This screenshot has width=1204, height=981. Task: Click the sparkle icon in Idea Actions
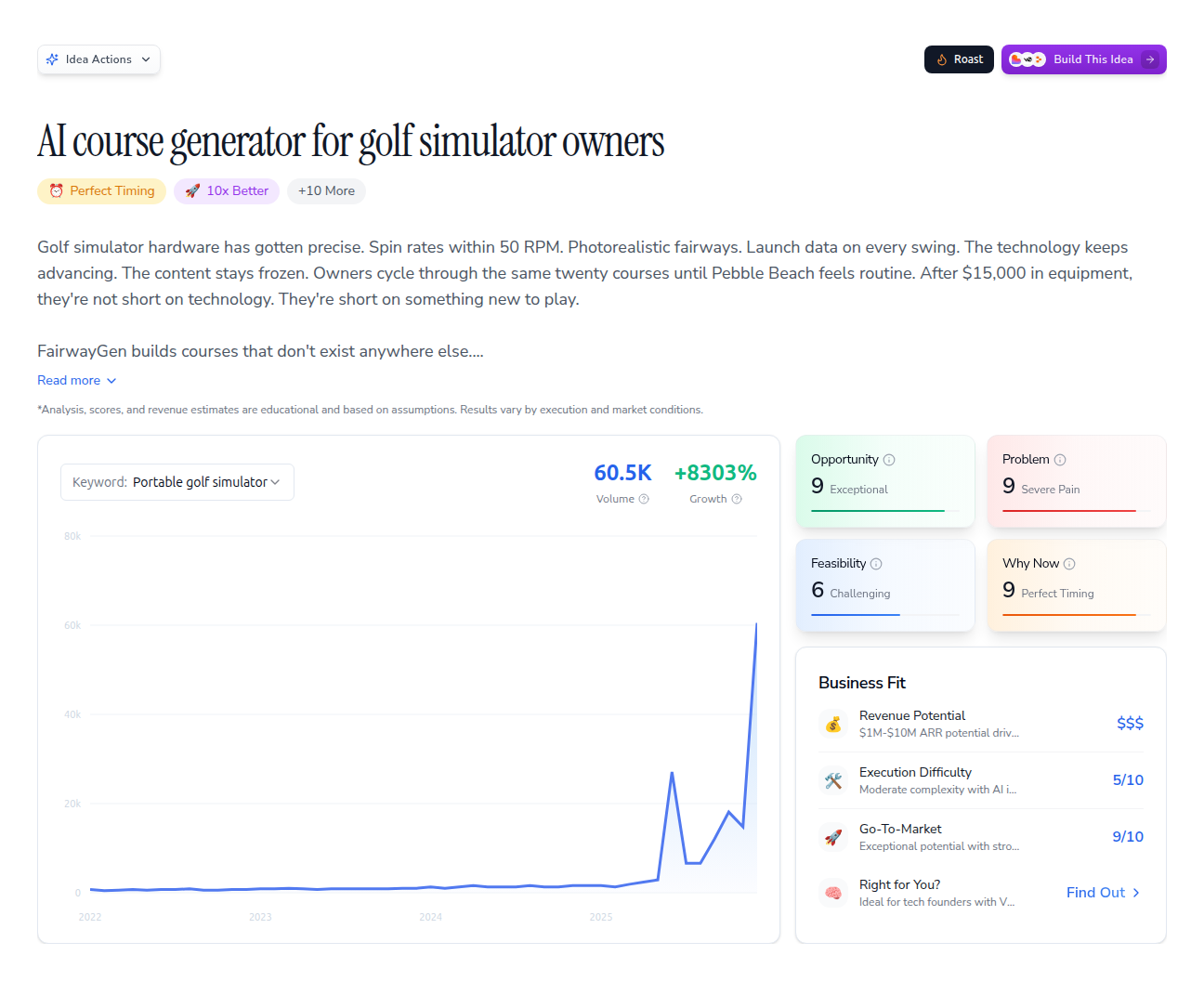point(53,59)
